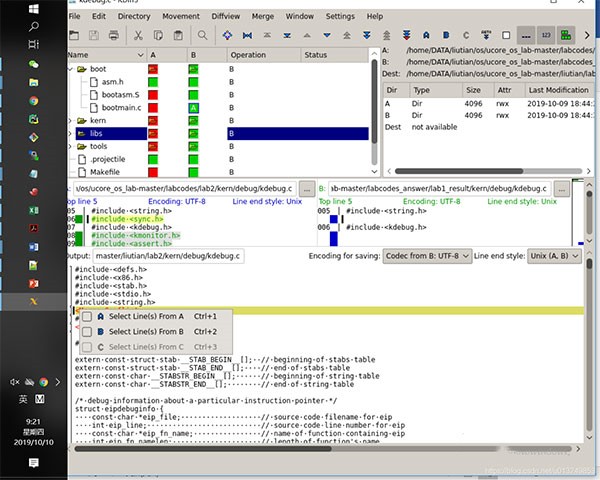Select lines from A toolbar icon
Image resolution: width=600 pixels, height=480 pixels.
(426, 35)
